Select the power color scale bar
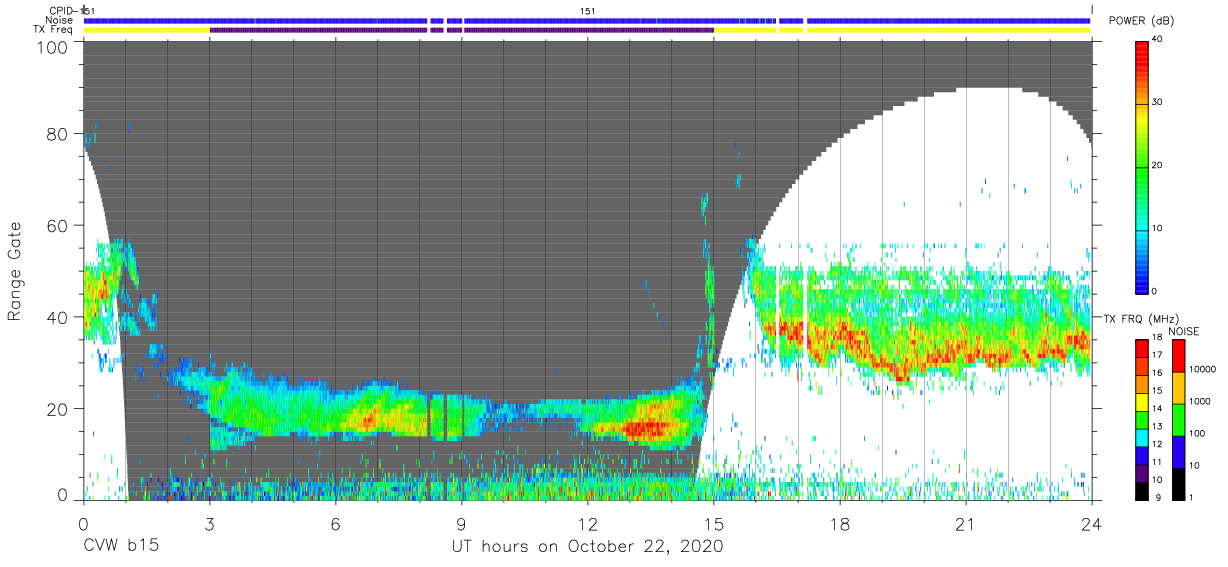1228x567 pixels. point(1142,166)
